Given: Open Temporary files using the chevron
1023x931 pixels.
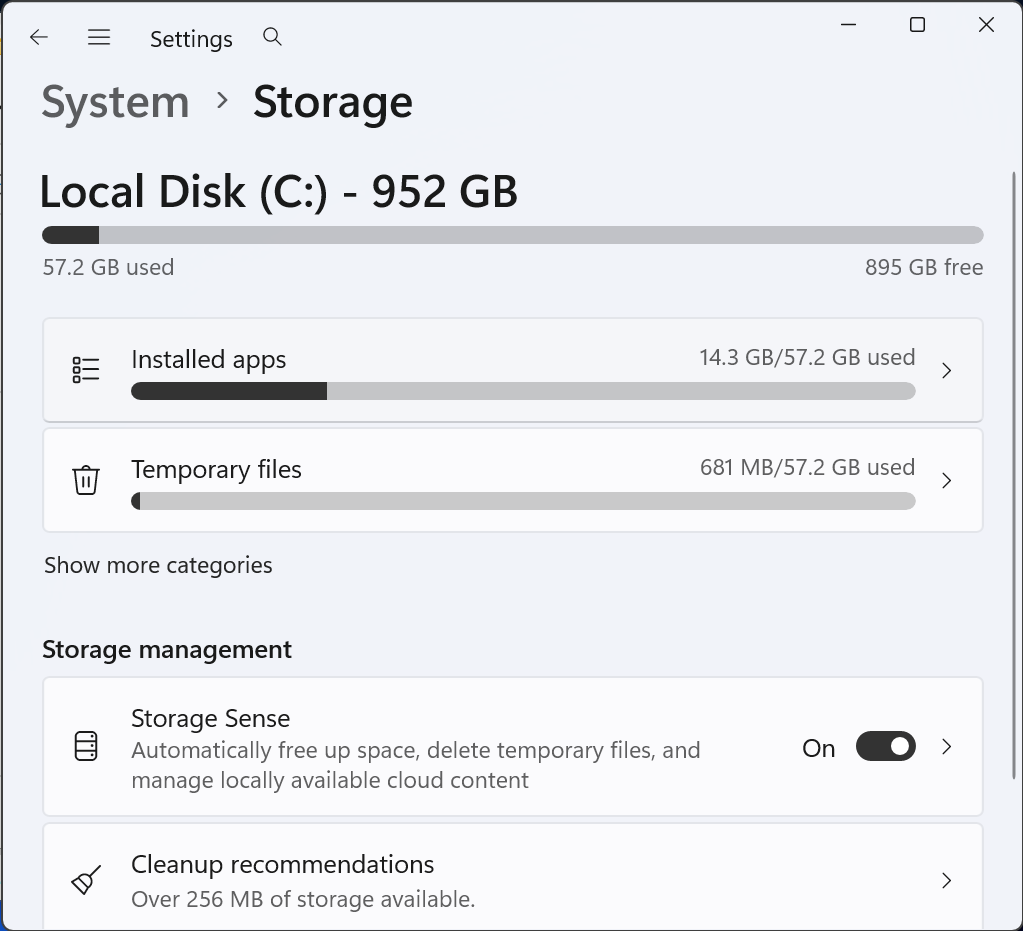Looking at the screenshot, I should pyautogui.click(x=946, y=481).
